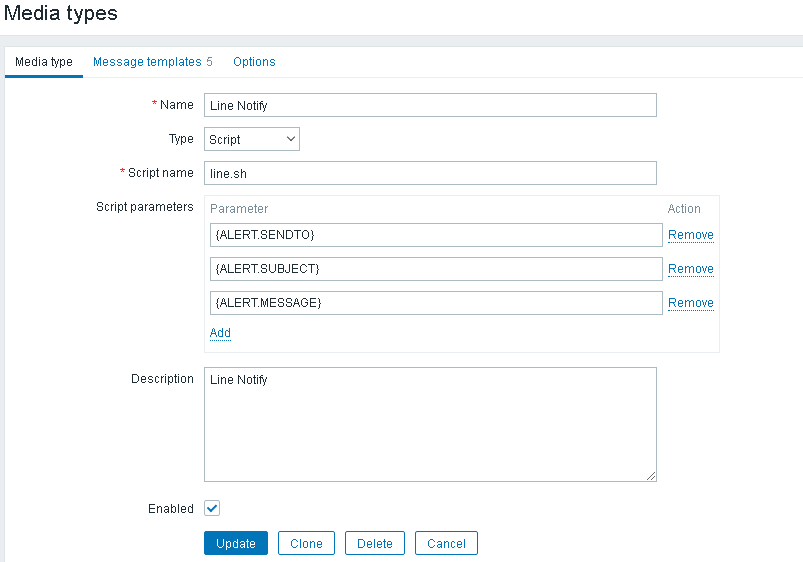This screenshot has height=562, width=803.
Task: Grab the Description textarea resize handle
Action: [x=651, y=476]
